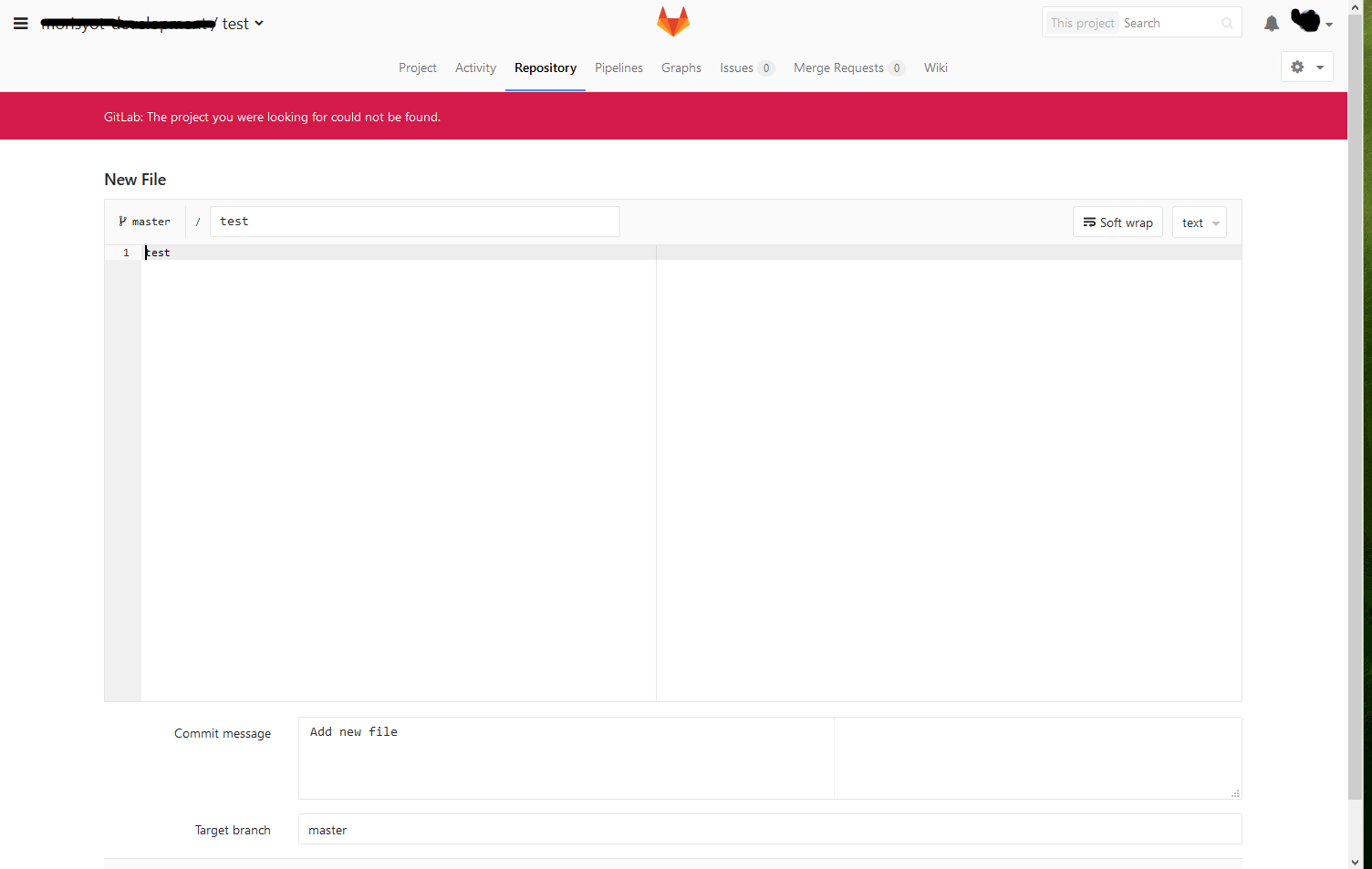Switch to the Pipelines tab
Viewport: 1372px width, 869px height.
(x=618, y=67)
